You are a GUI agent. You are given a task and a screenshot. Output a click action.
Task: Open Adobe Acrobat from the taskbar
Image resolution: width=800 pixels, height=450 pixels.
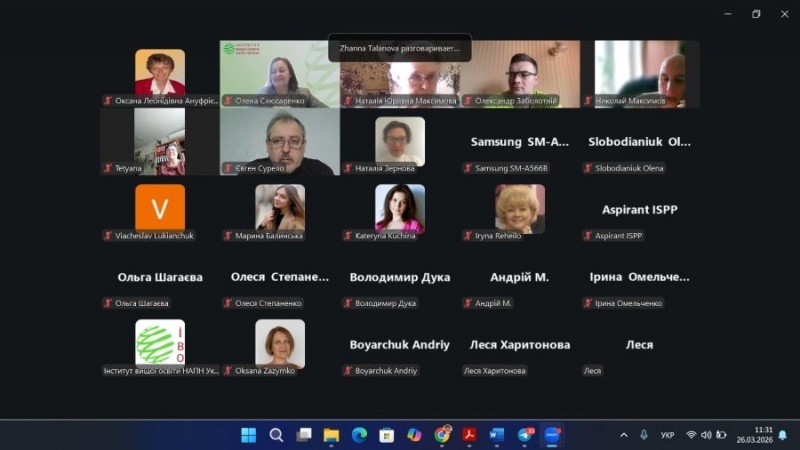470,435
